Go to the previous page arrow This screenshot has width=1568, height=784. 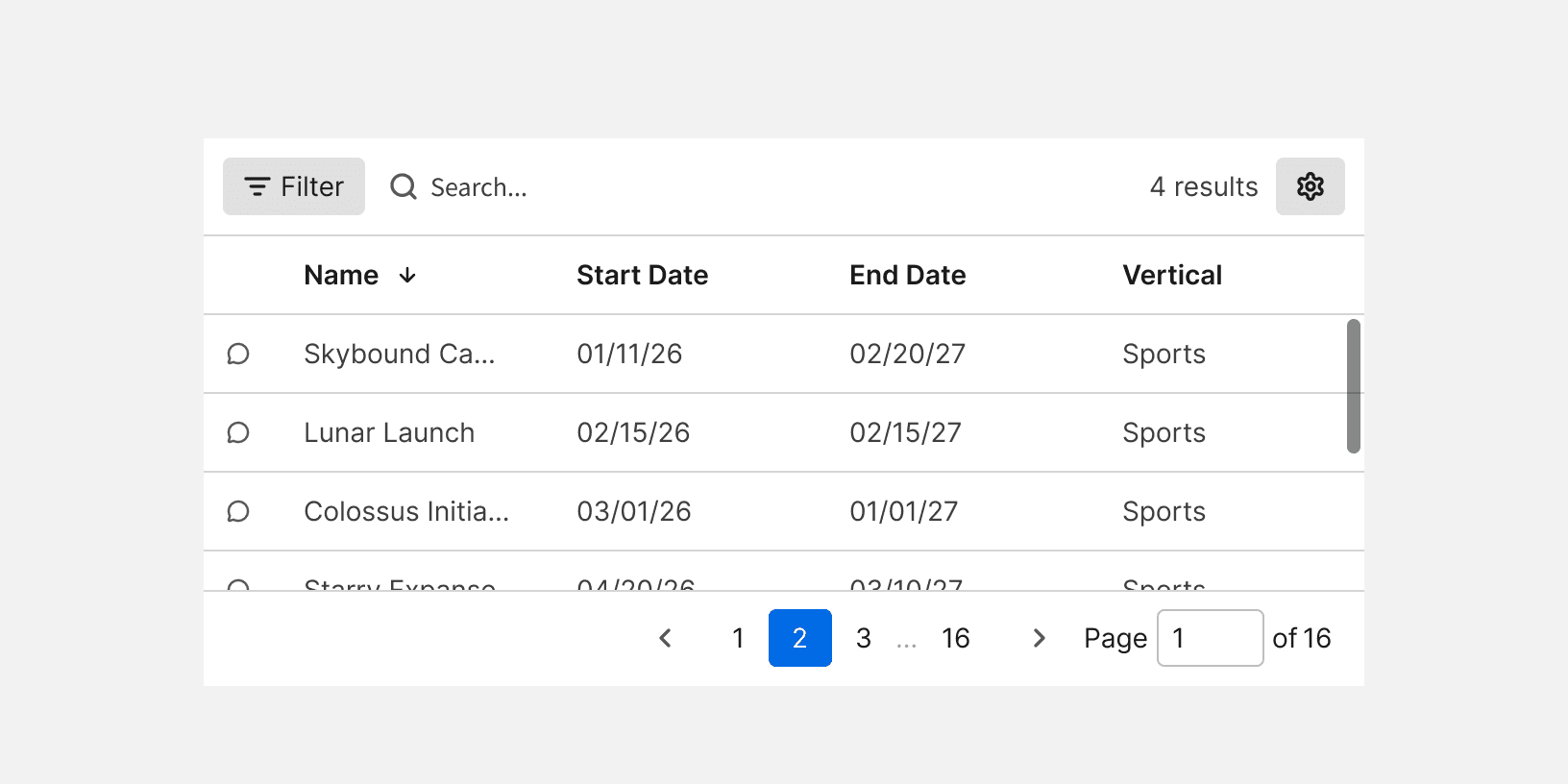click(x=665, y=638)
